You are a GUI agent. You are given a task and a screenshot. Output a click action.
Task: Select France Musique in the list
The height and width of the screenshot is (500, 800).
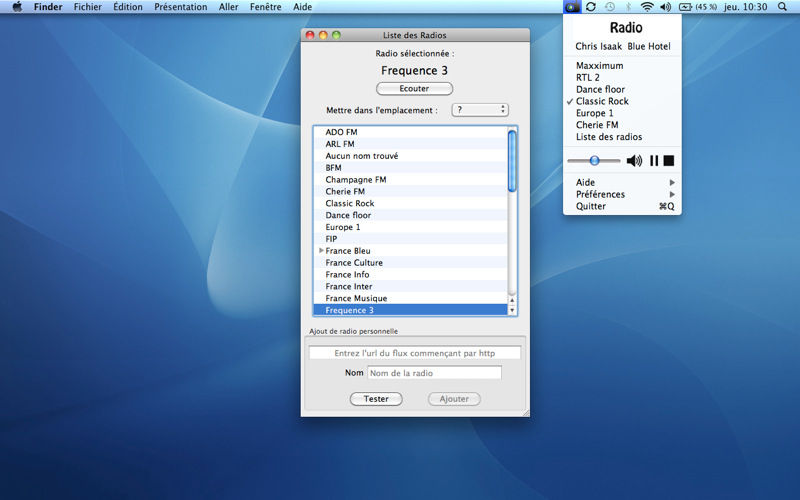[x=411, y=298]
